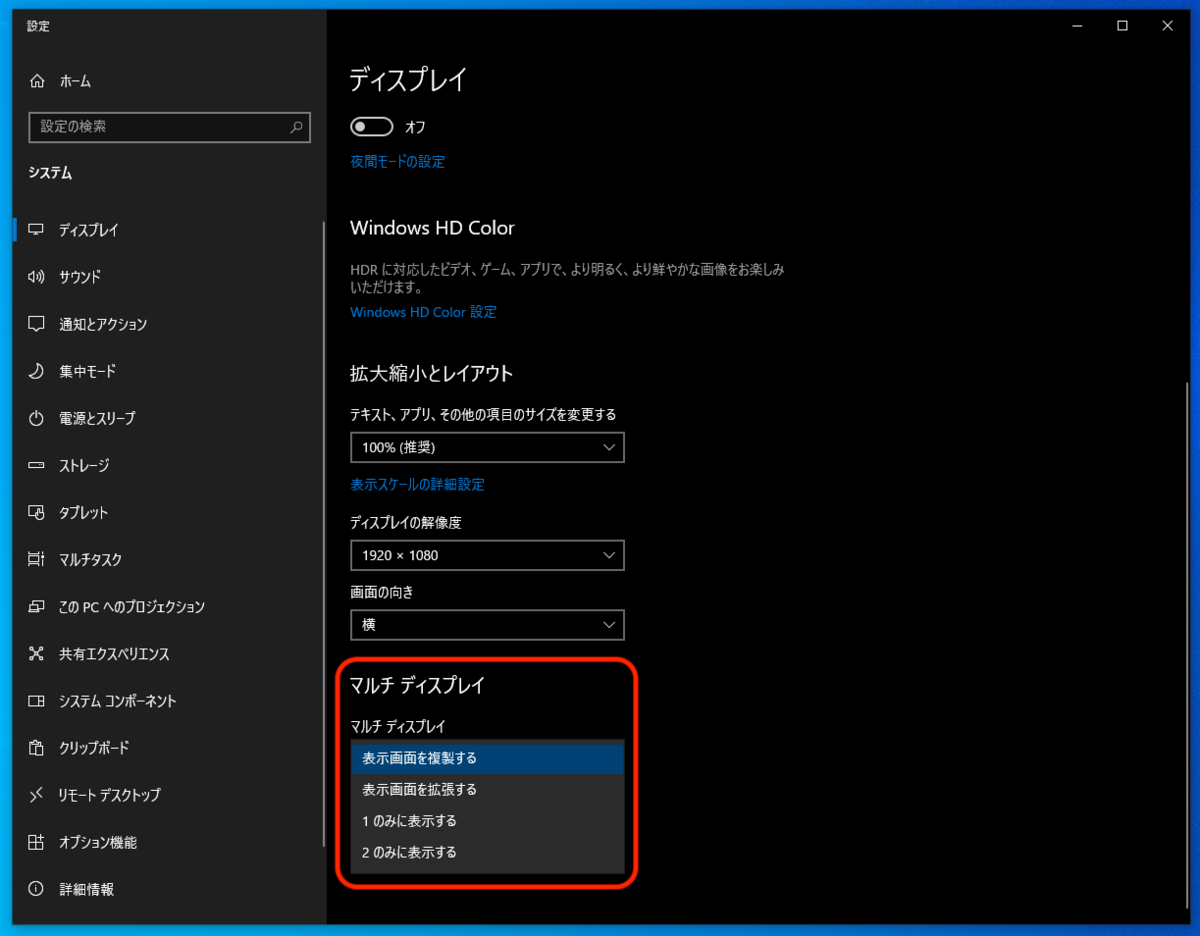Click the Display (ディスプレイ) monitor icon
Viewport: 1200px width, 936px height.
(37, 230)
